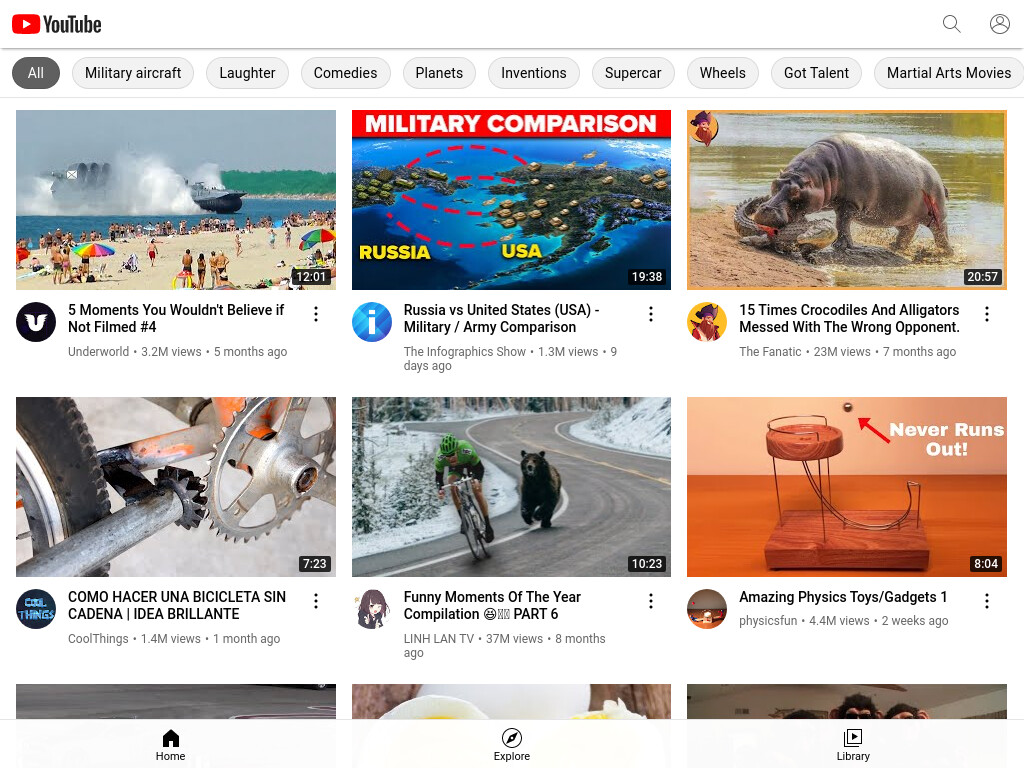Image resolution: width=1024 pixels, height=768 pixels.
Task: Open options menu for Russia vs USA video
Action: (x=650, y=314)
